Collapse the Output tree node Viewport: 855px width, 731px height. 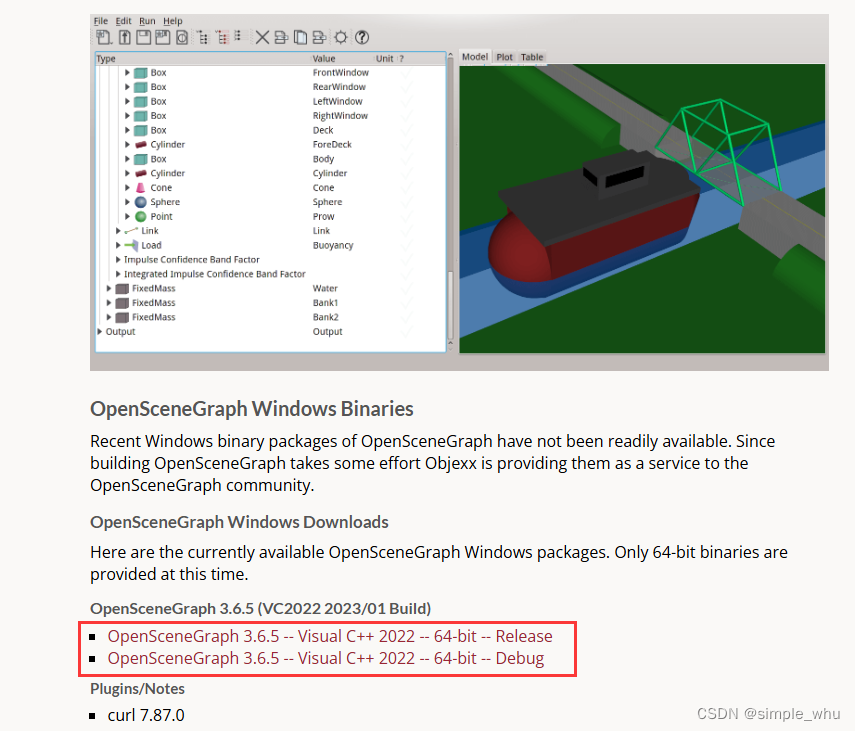(99, 330)
